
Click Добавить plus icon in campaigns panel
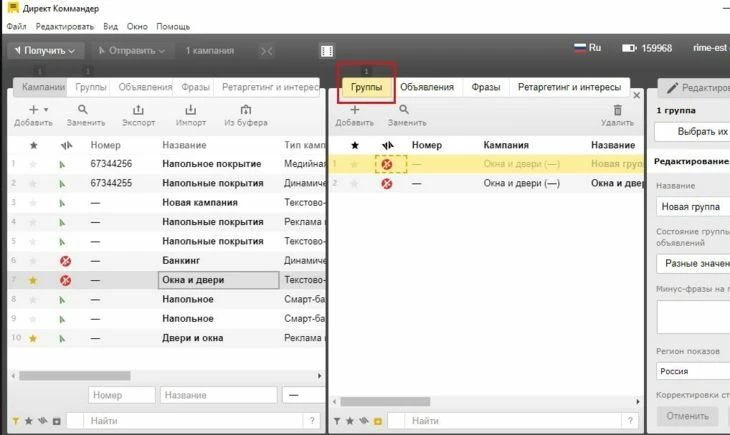tap(33, 110)
